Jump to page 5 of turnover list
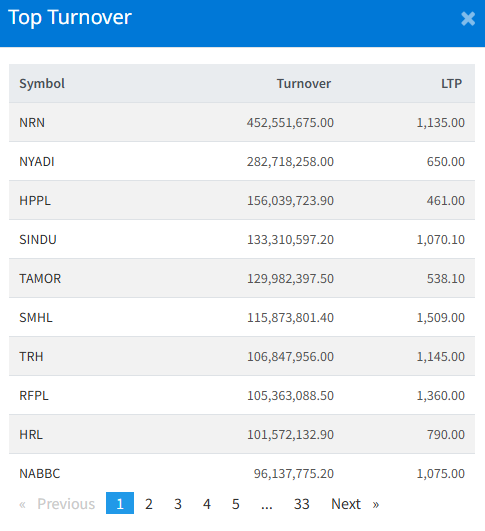Screen dimensions: 485x531 point(236,504)
